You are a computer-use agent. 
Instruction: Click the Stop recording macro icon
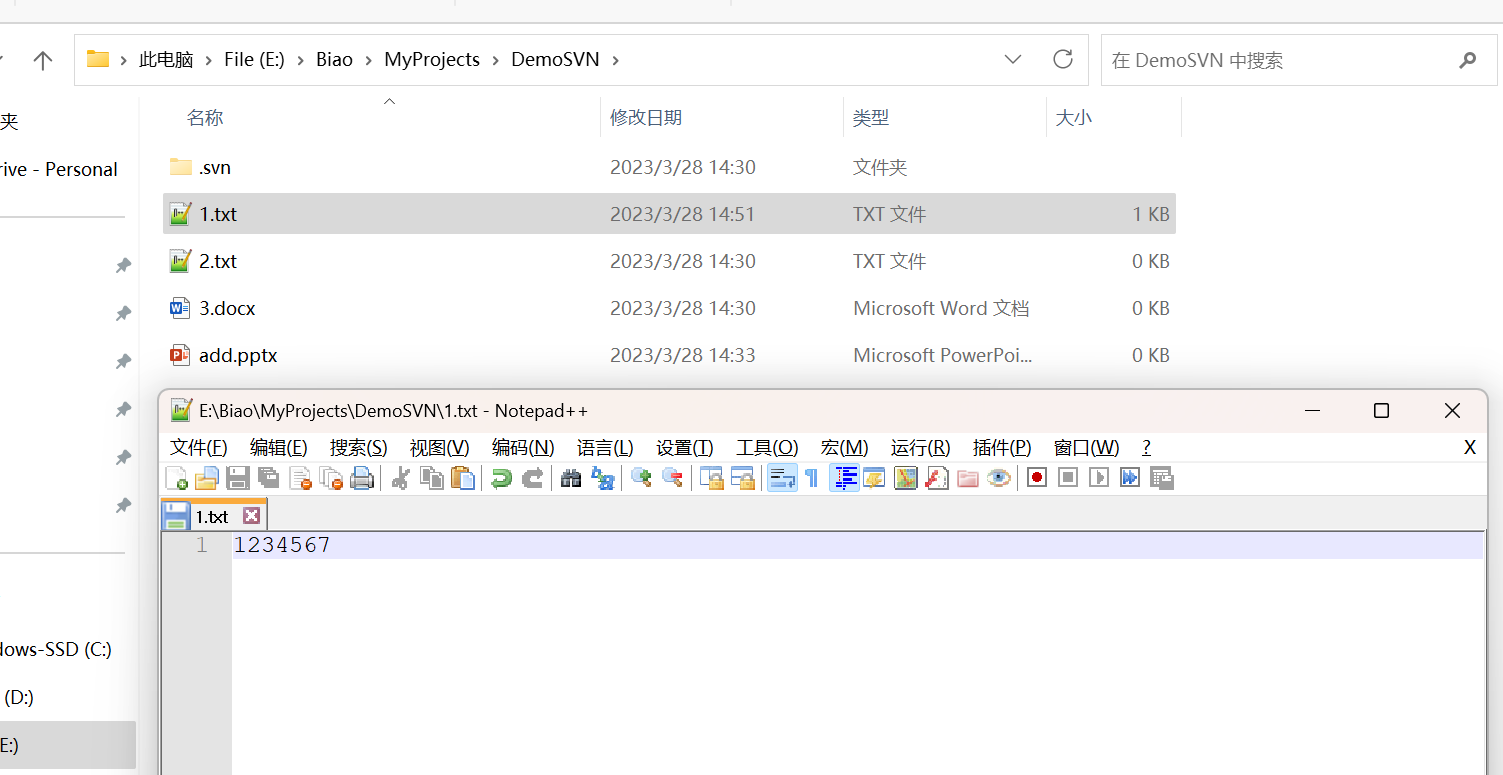pyautogui.click(x=1068, y=478)
